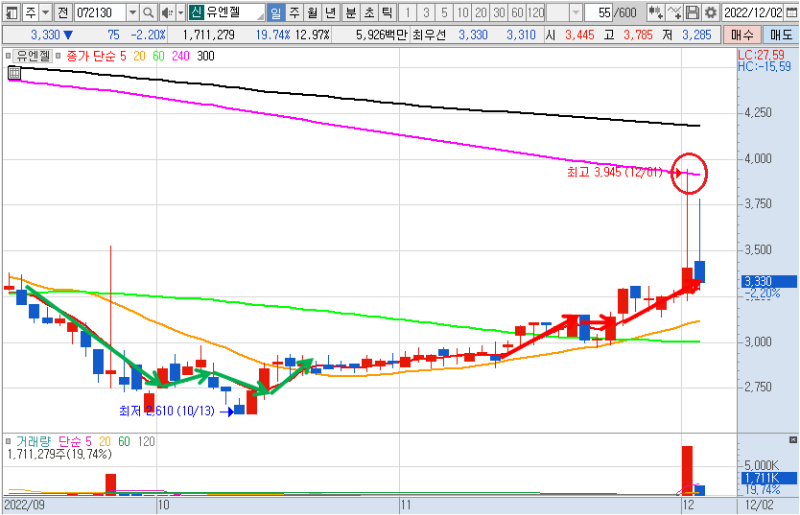
Task: Click the add line indicator icon
Action: click(x=674, y=12)
